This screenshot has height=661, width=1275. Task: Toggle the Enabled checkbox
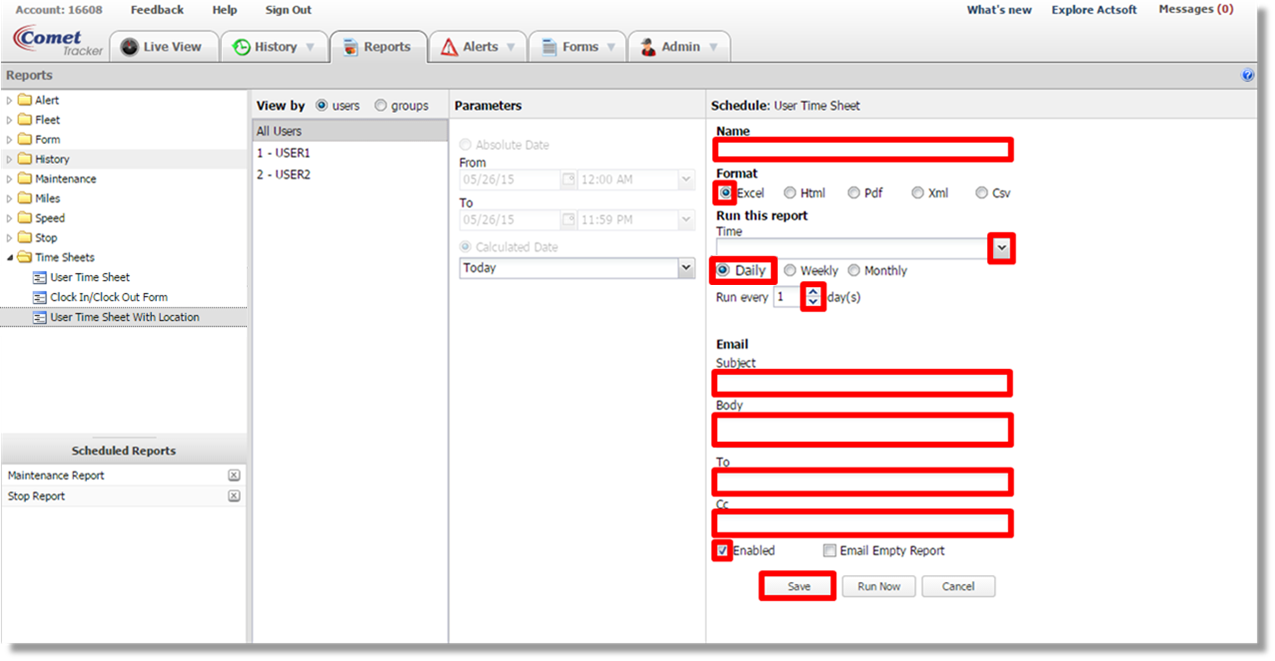[x=723, y=550]
